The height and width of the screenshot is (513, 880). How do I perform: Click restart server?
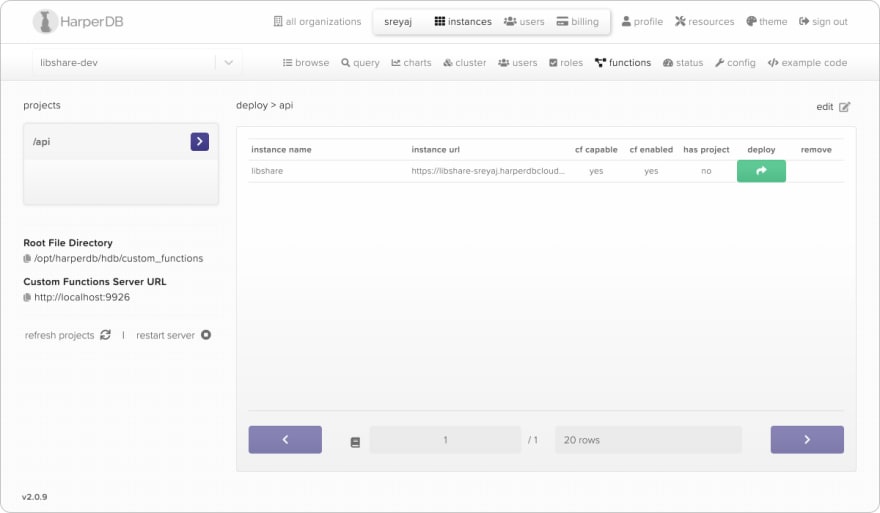(173, 335)
